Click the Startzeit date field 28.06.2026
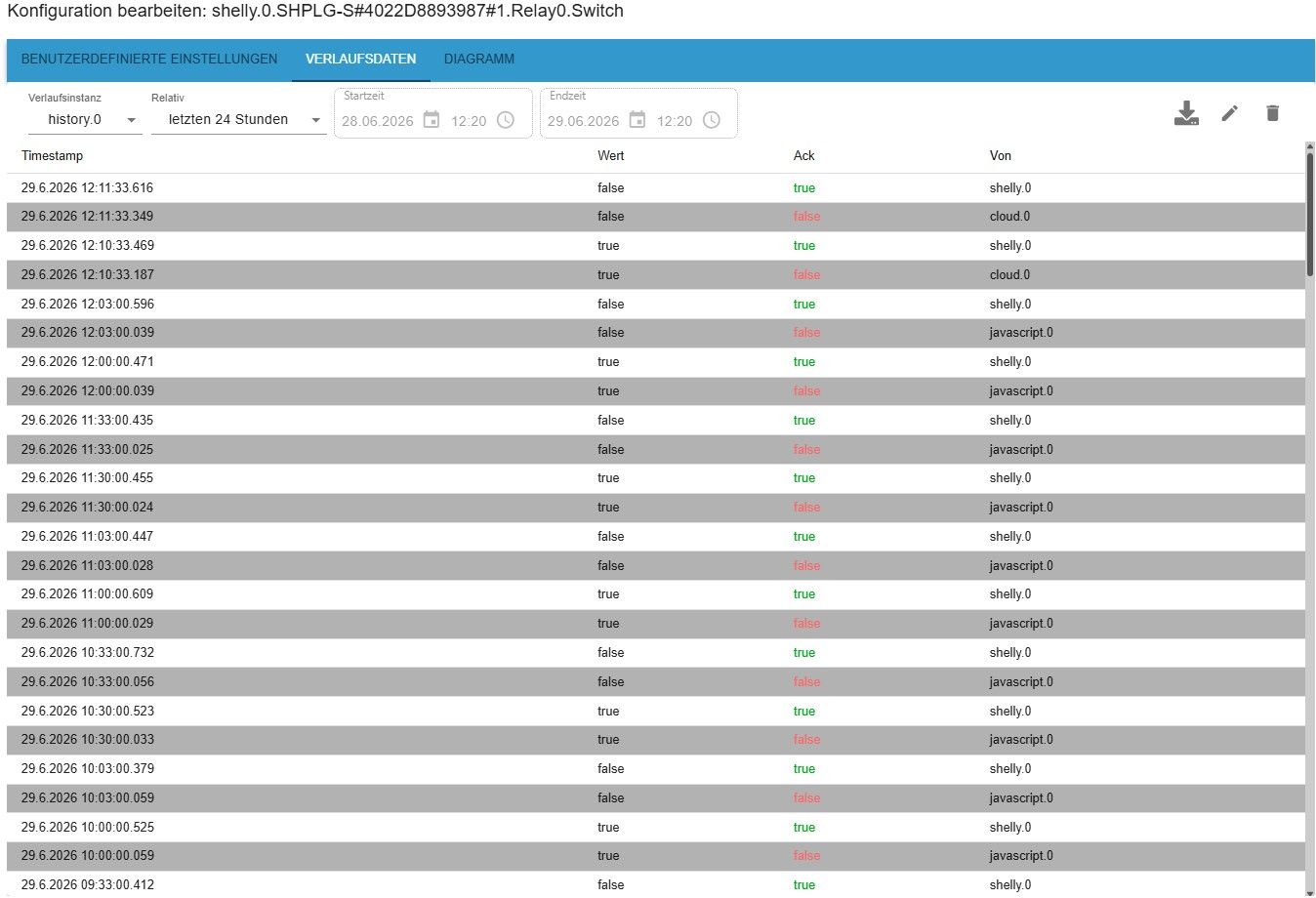 pyautogui.click(x=378, y=121)
